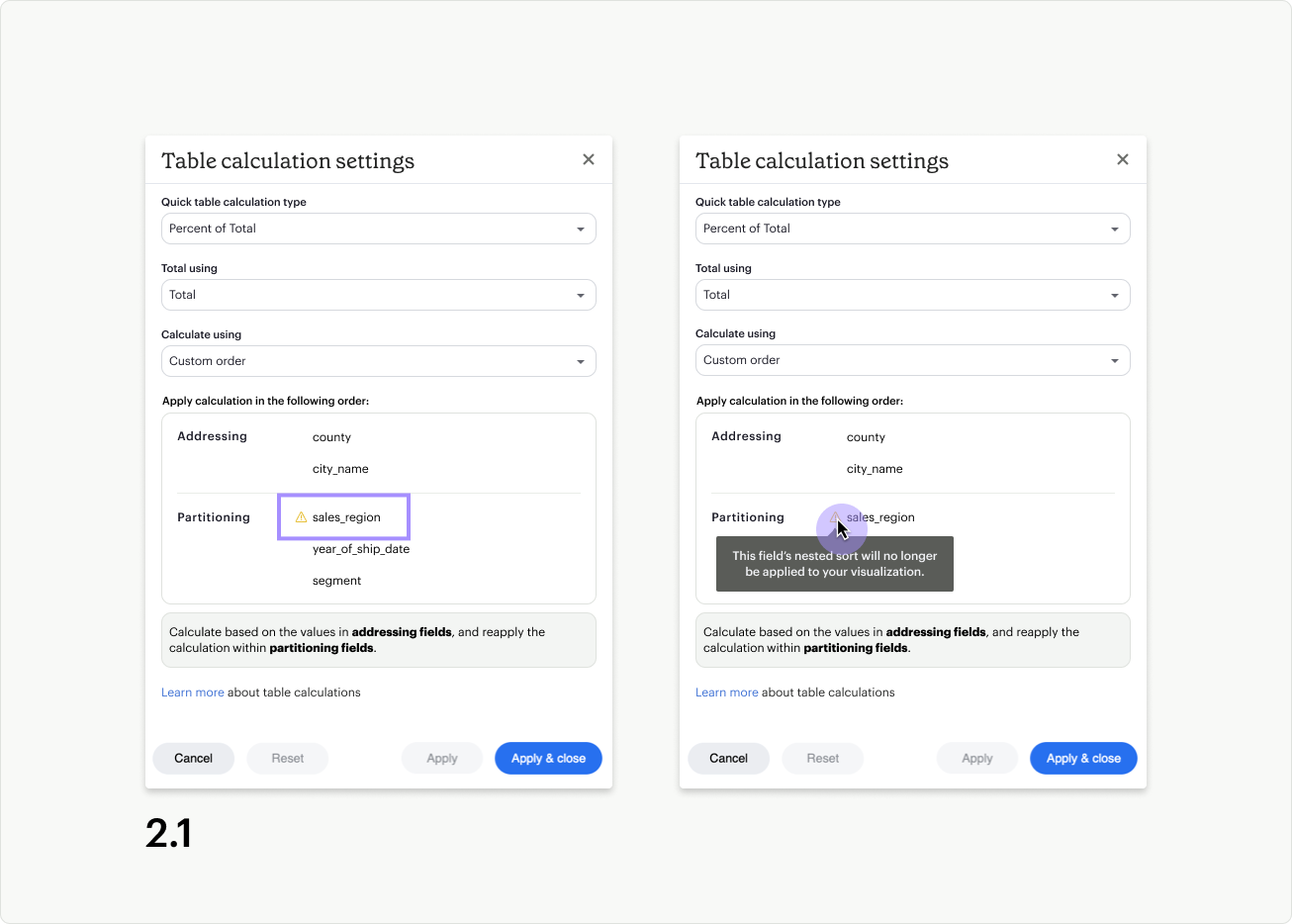Click the Learn more link in the right dialog
1292x924 pixels.
pyautogui.click(x=727, y=692)
